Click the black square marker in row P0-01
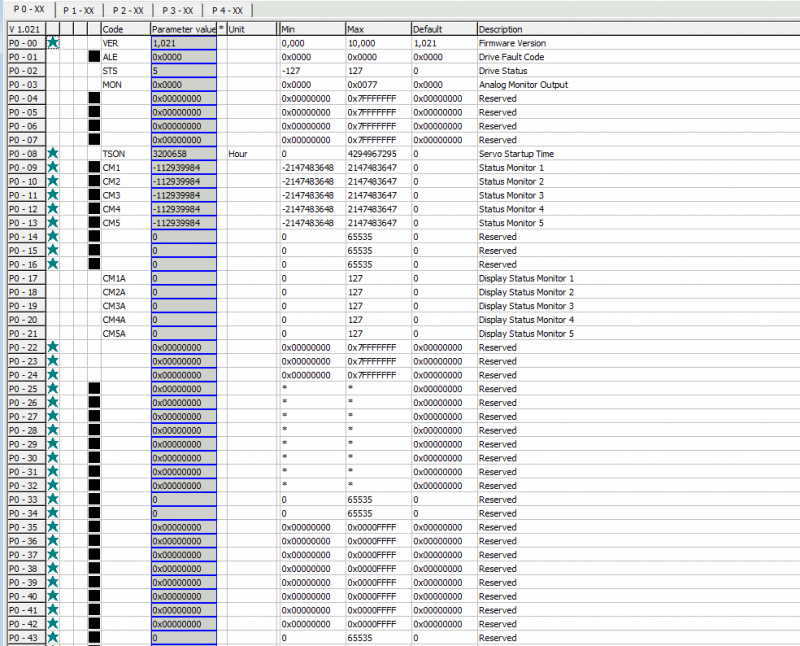This screenshot has height=646, width=800. click(94, 57)
